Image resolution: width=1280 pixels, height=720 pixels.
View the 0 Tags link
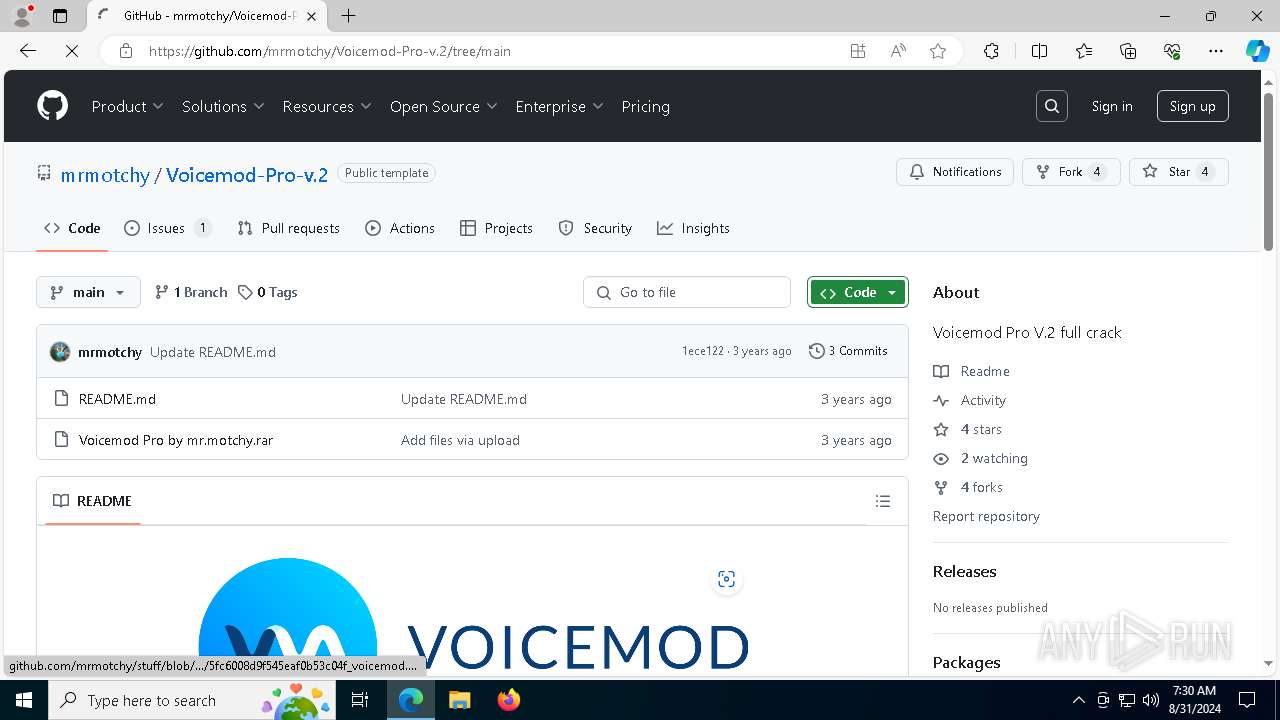pos(267,292)
